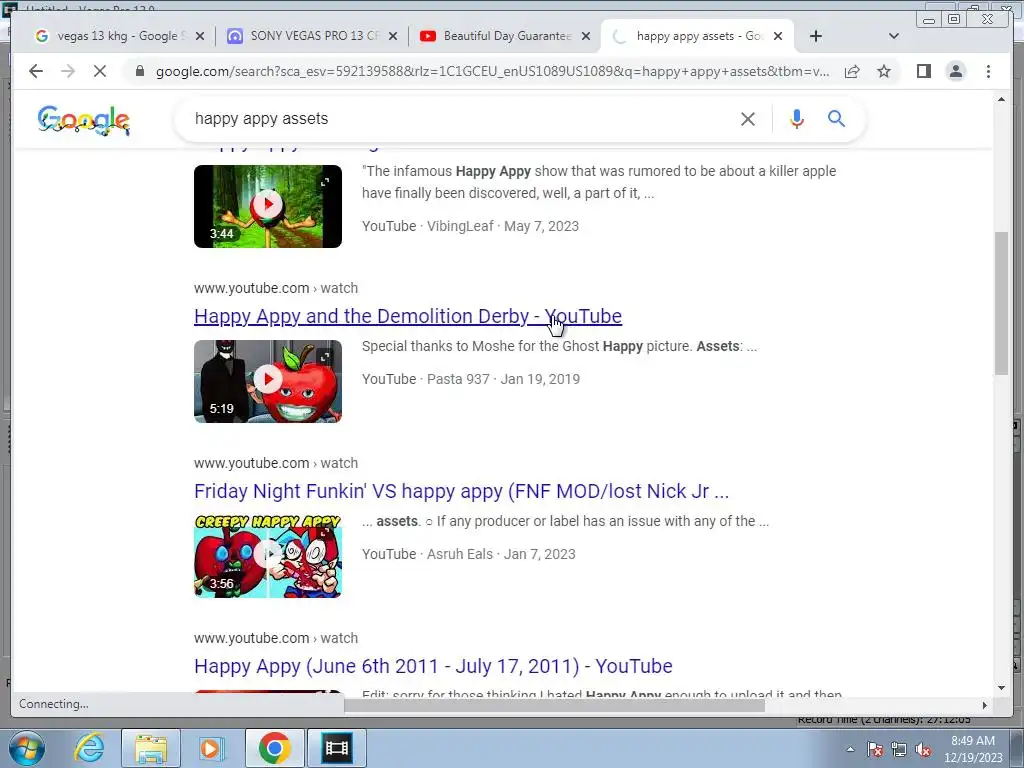The image size is (1024, 768).
Task: Show hidden system tray icons
Action: pos(850,749)
